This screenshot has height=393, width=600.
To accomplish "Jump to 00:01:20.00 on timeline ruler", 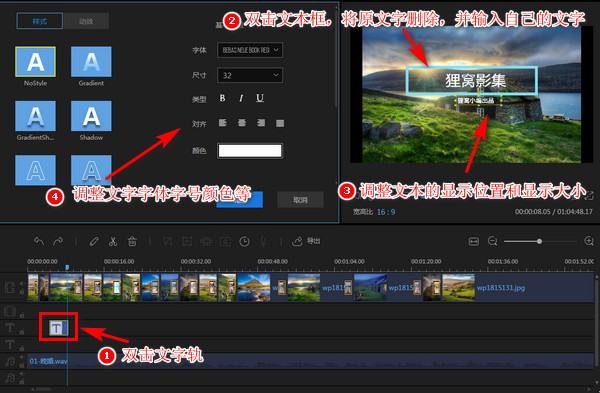I will [x=426, y=261].
